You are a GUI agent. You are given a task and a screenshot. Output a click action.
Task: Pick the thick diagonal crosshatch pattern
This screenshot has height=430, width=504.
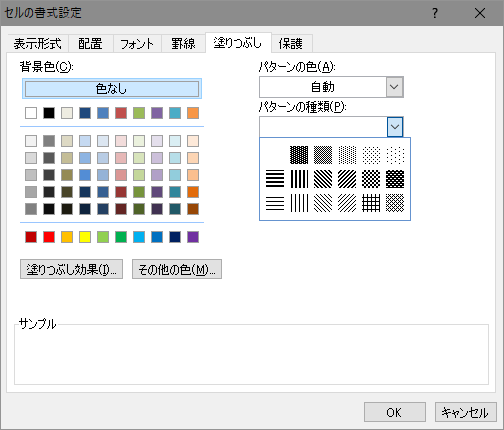pos(371,179)
